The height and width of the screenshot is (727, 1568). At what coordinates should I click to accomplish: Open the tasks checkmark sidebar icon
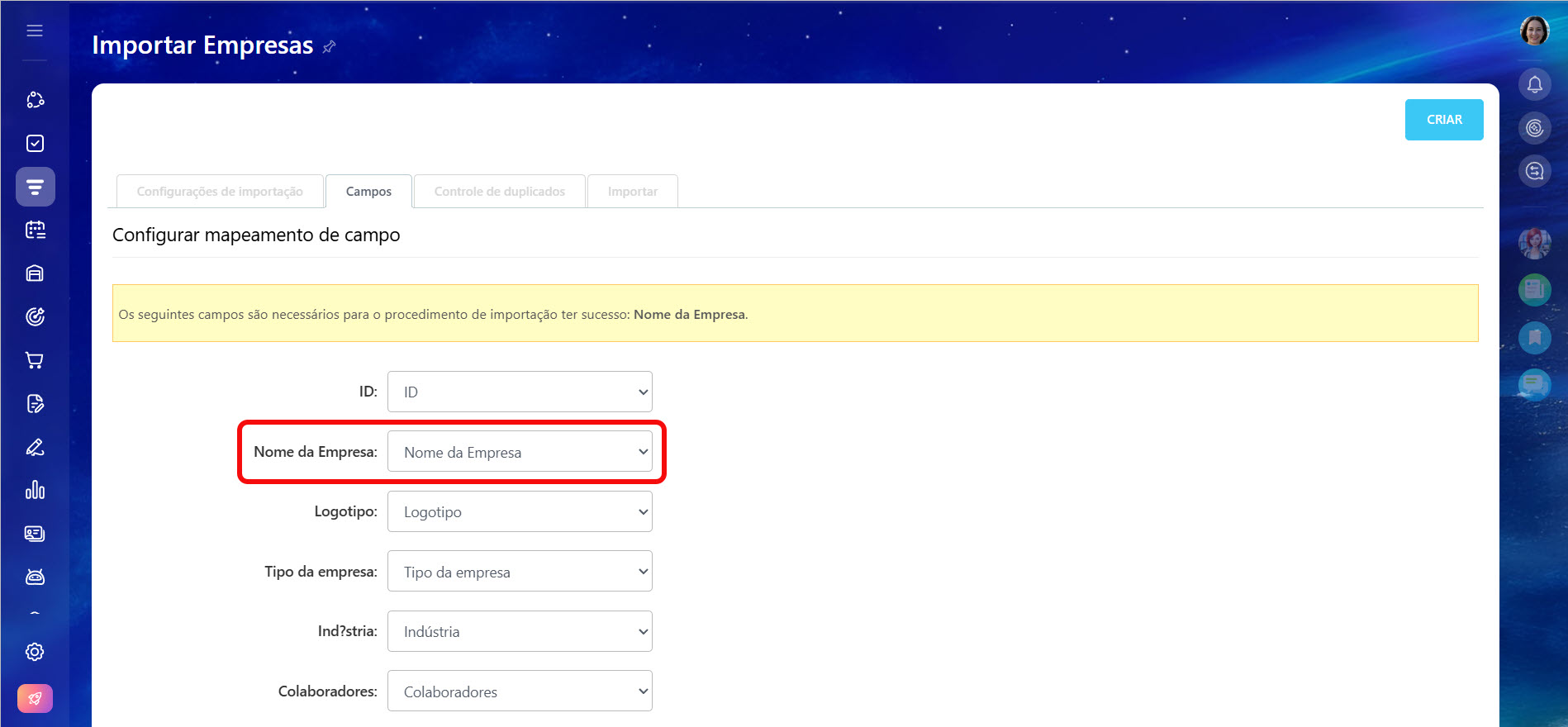coord(35,143)
